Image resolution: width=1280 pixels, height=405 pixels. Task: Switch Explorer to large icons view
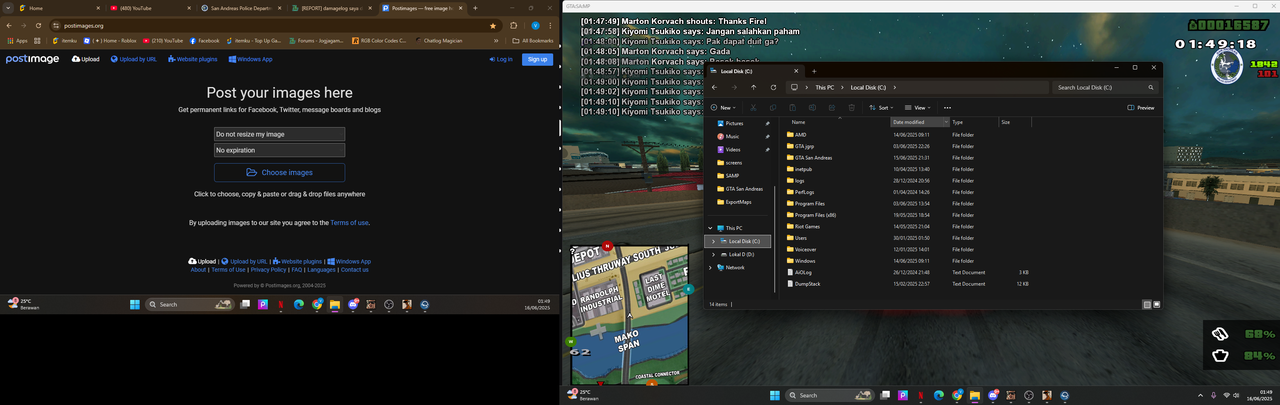point(1156,304)
